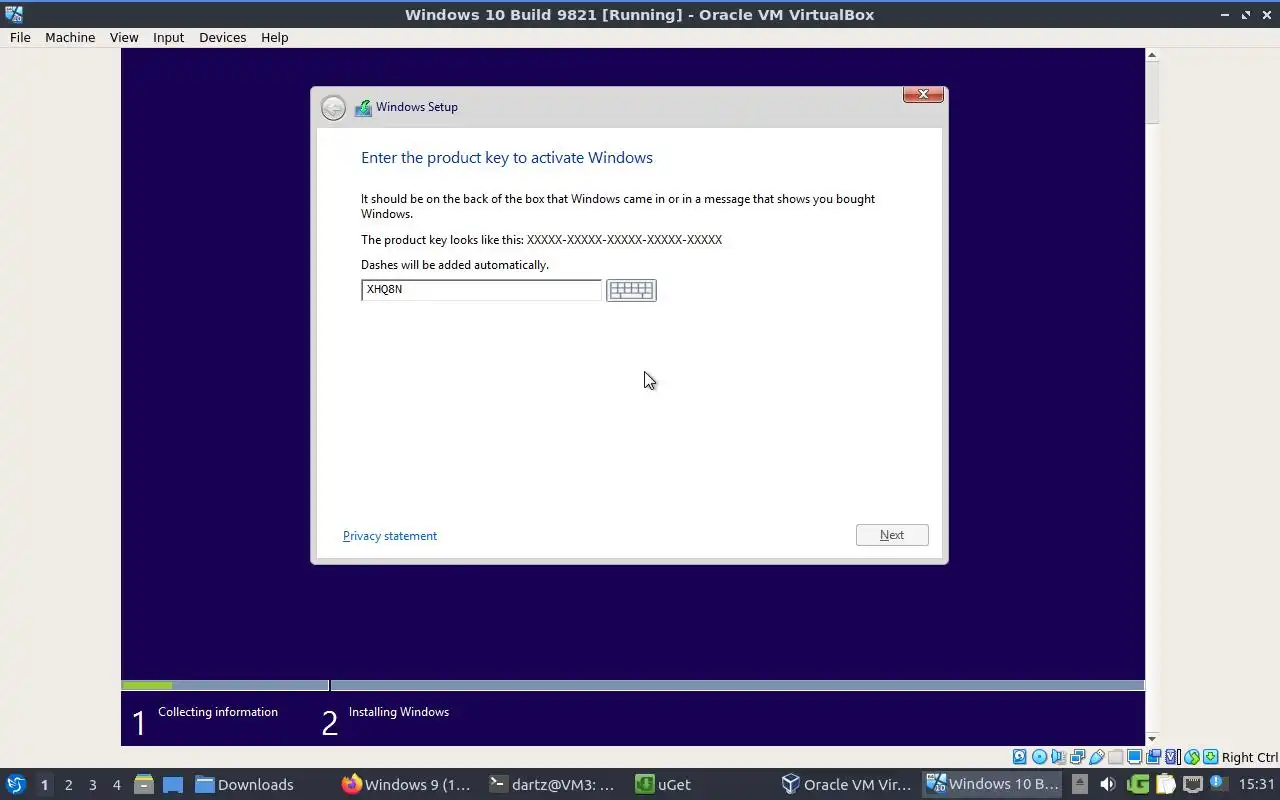
Task: Open the update notification tray icon
Action: click(x=1219, y=784)
